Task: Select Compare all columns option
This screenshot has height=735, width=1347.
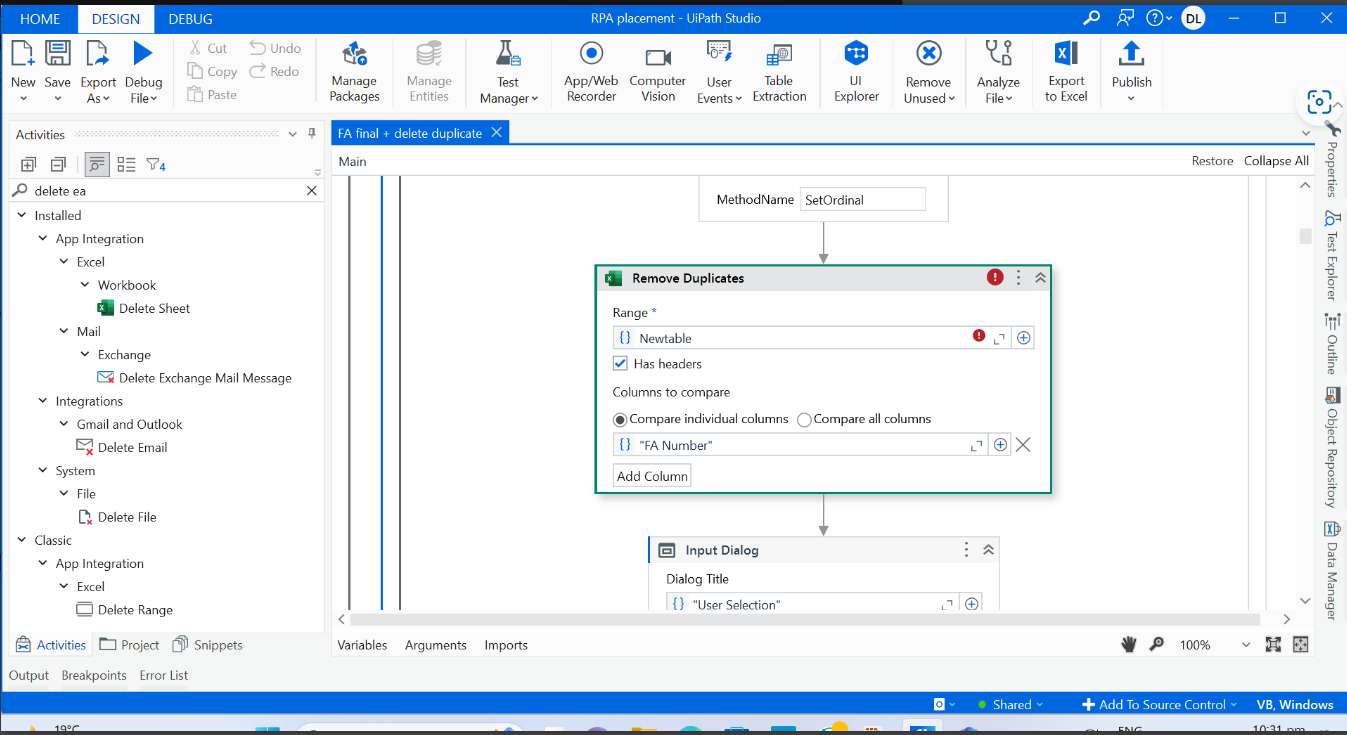Action: (804, 419)
